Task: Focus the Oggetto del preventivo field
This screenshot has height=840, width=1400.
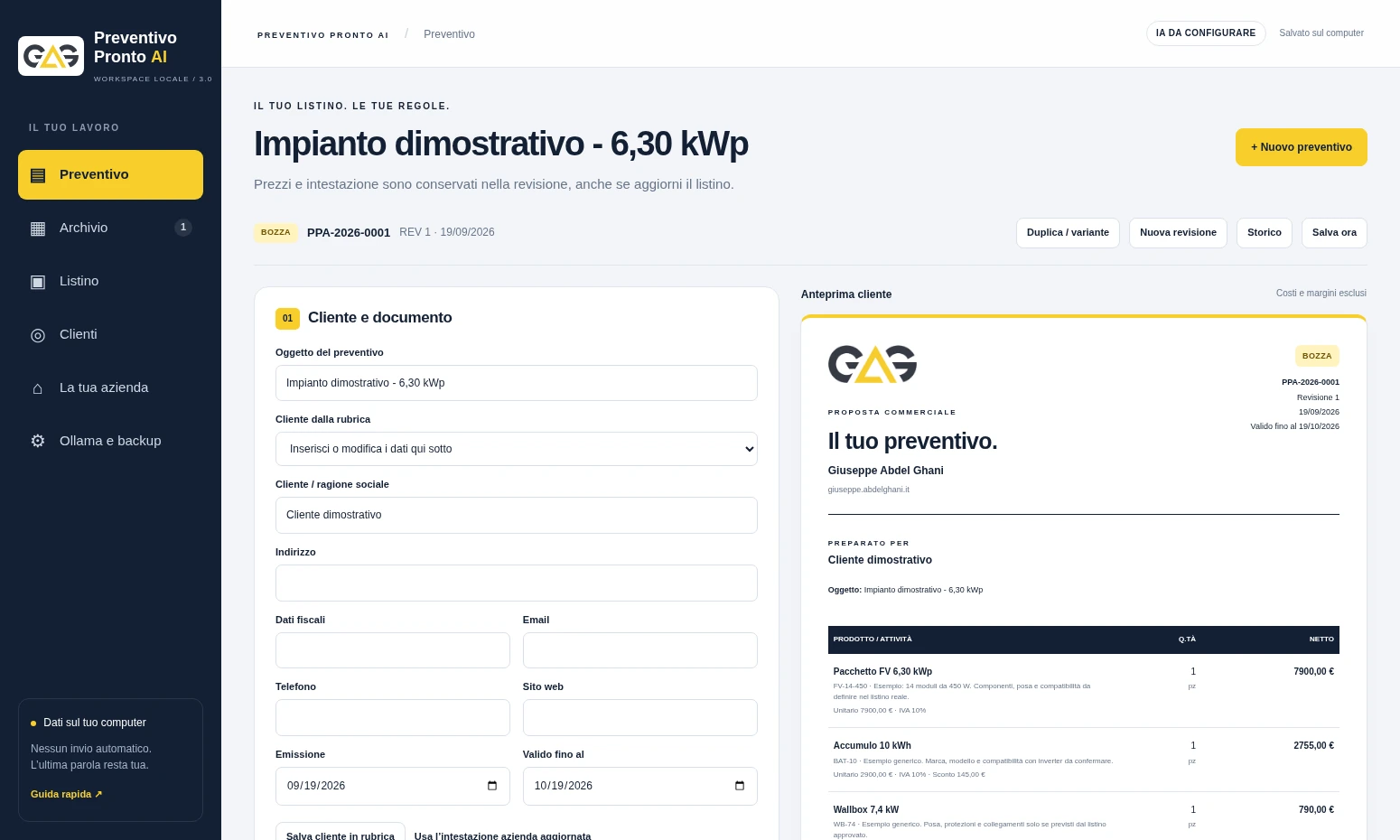Action: click(517, 383)
